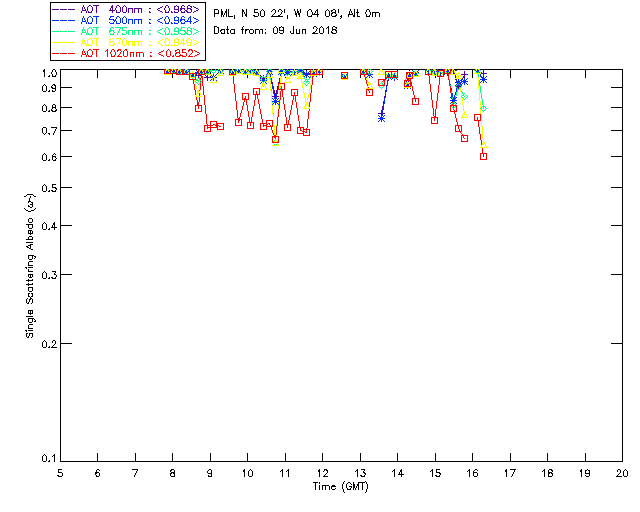Image resolution: width=640 pixels, height=512 pixels.
Task: Click the blue star data point near 13.5 hours
Action: pos(382,118)
